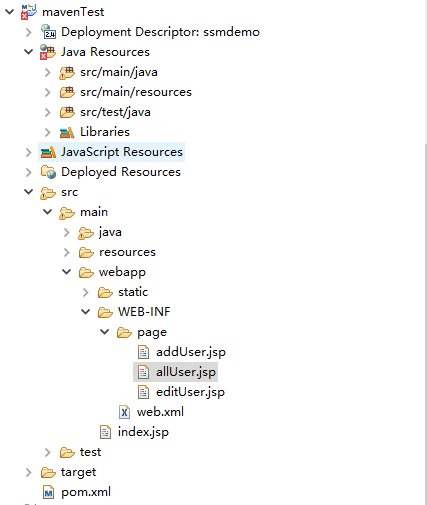Collapse the webapp folder

[67, 272]
